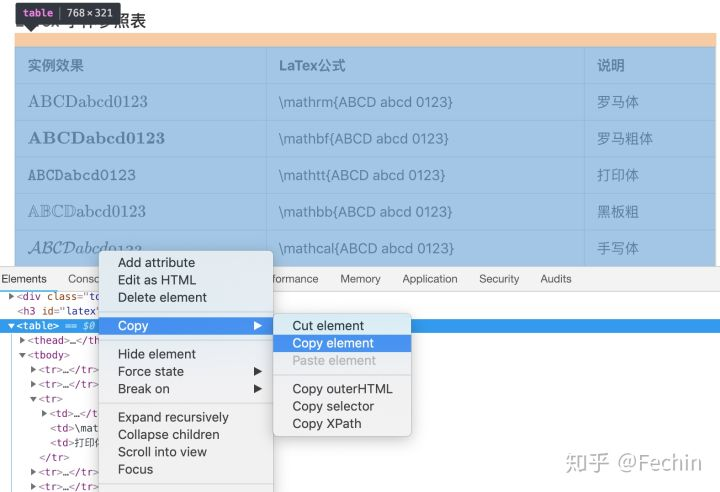720x492 pixels.
Task: Click the 罗马粗体 description cell
Action: coord(650,139)
